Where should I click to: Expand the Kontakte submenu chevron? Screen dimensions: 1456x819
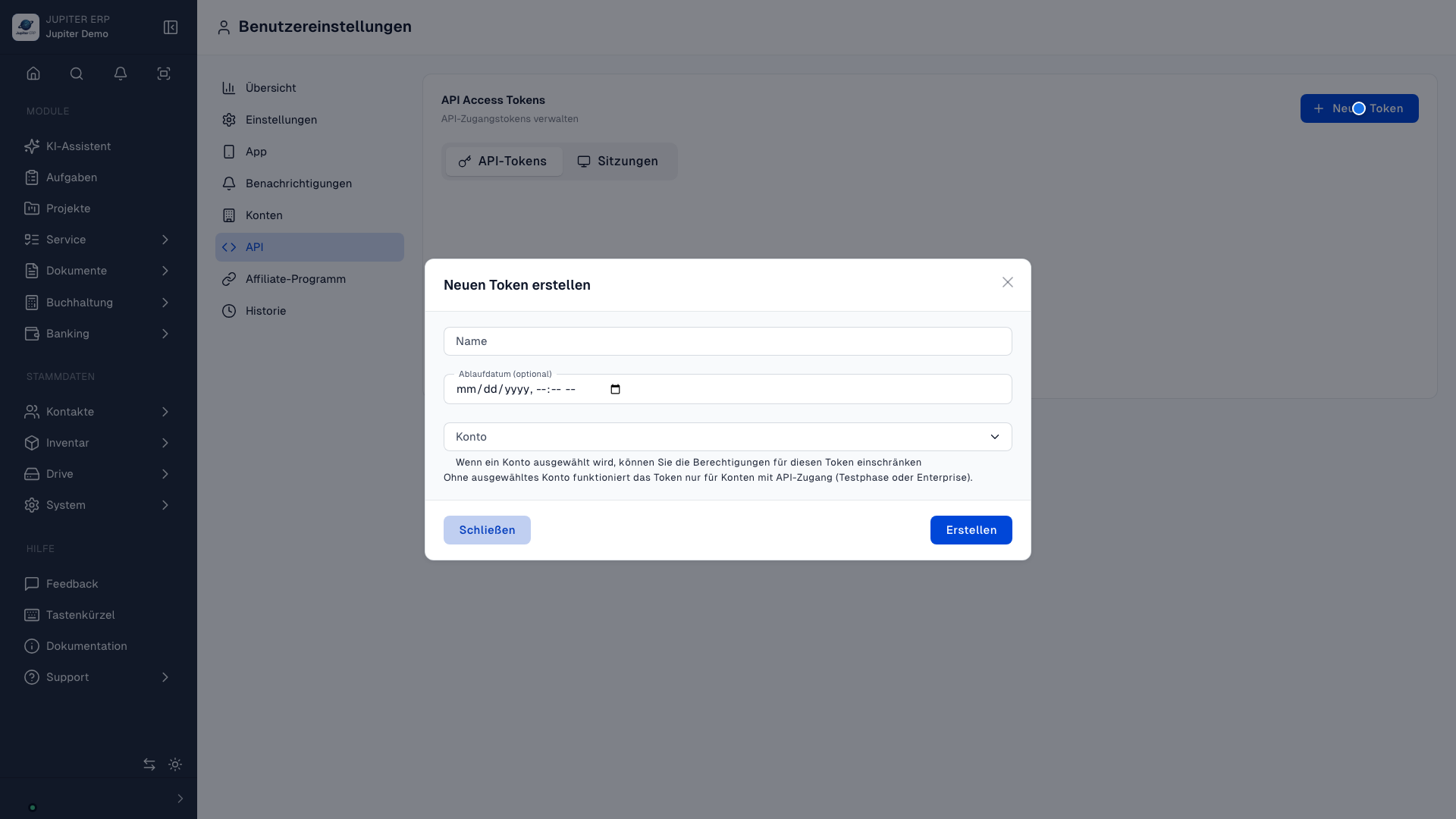165,412
